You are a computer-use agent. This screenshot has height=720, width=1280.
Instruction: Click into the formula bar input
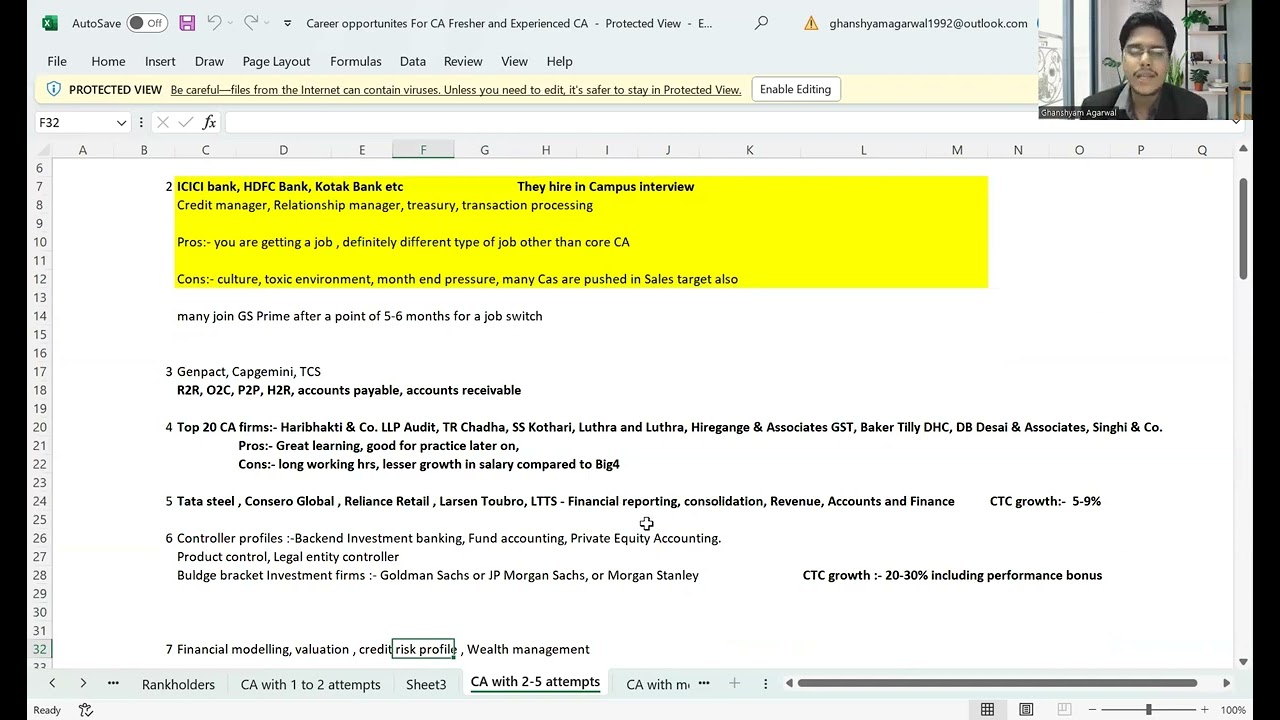tap(726, 122)
